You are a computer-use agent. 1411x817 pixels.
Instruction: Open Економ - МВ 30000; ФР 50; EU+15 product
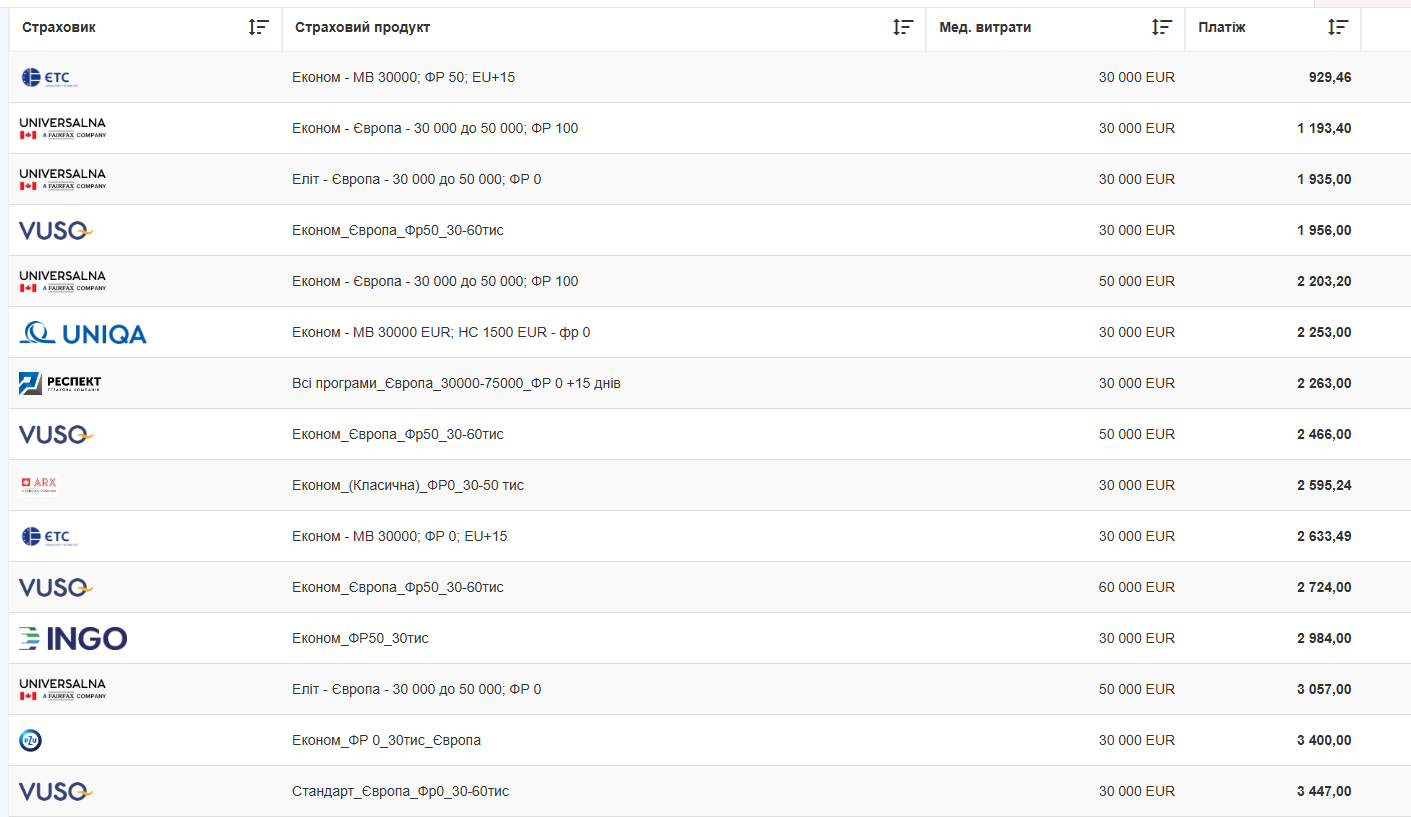click(404, 77)
